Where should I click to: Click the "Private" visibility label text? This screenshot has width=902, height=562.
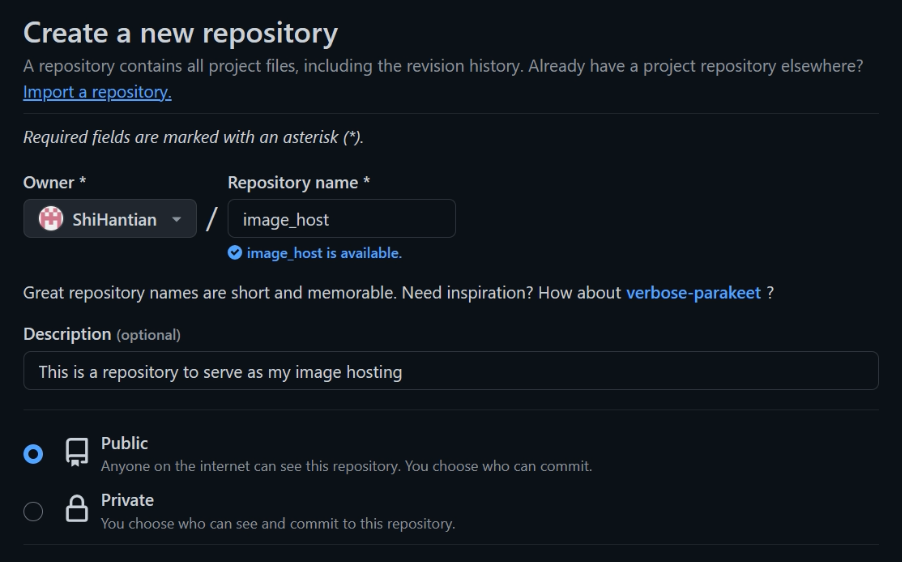point(127,500)
